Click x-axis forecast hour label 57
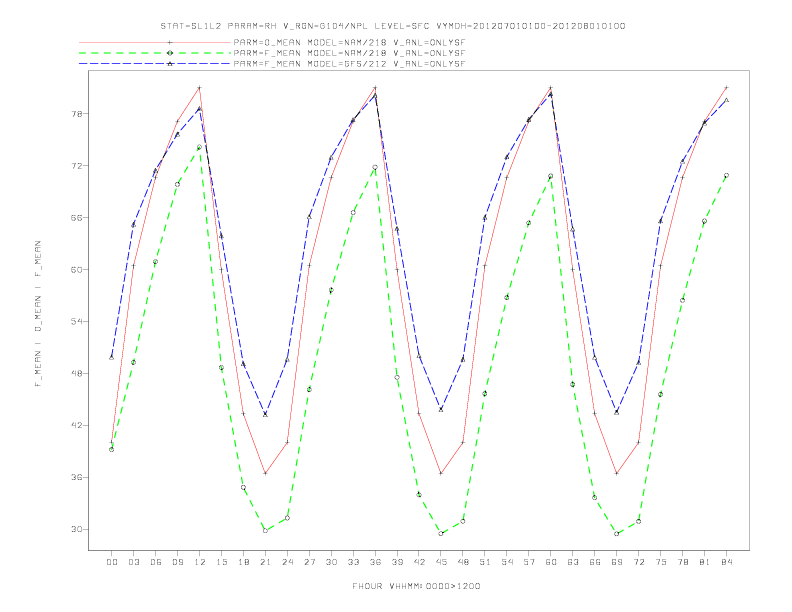The width and height of the screenshot is (792, 612). click(529, 562)
